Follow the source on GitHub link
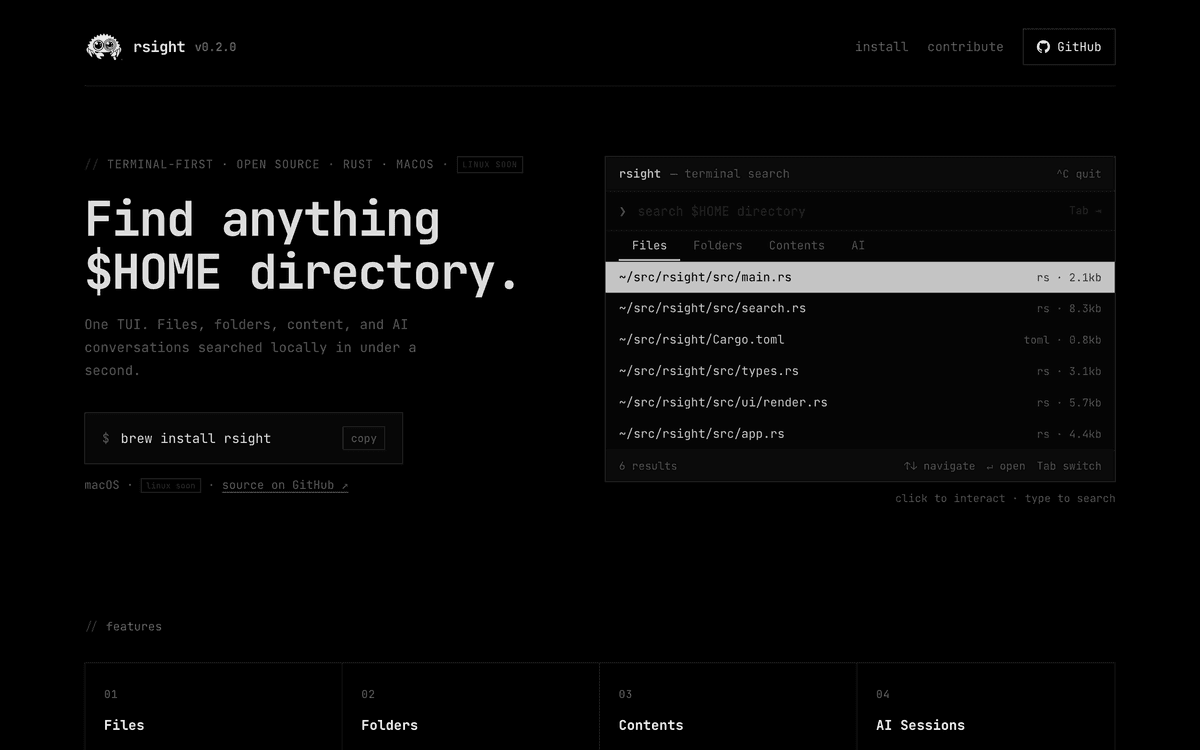1200x750 pixels. pyautogui.click(x=285, y=485)
